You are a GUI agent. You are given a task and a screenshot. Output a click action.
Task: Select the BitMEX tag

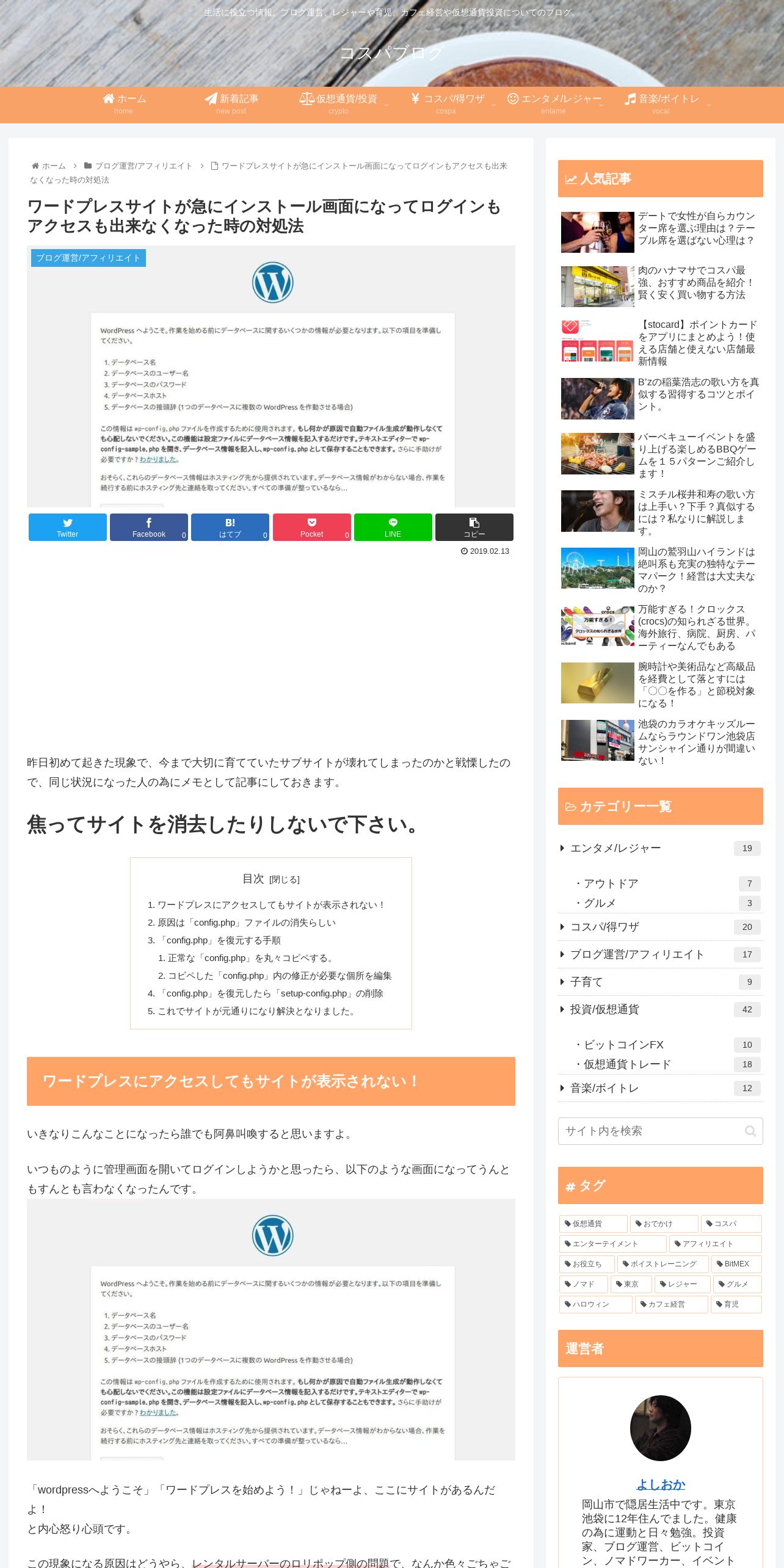736,1264
